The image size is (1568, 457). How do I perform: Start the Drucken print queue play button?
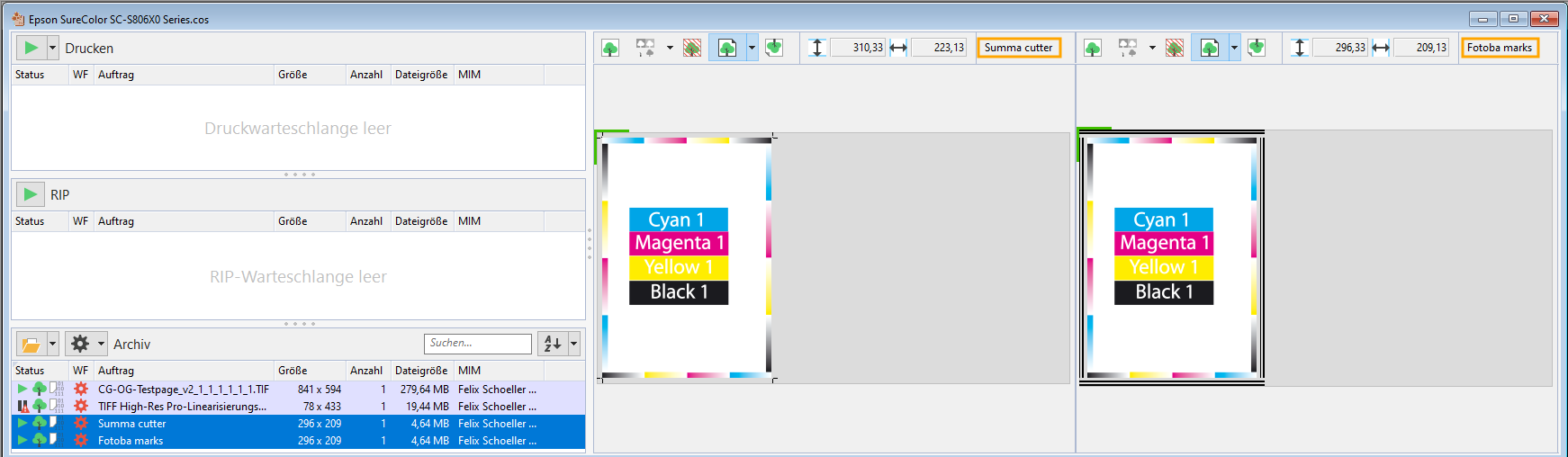[31, 48]
